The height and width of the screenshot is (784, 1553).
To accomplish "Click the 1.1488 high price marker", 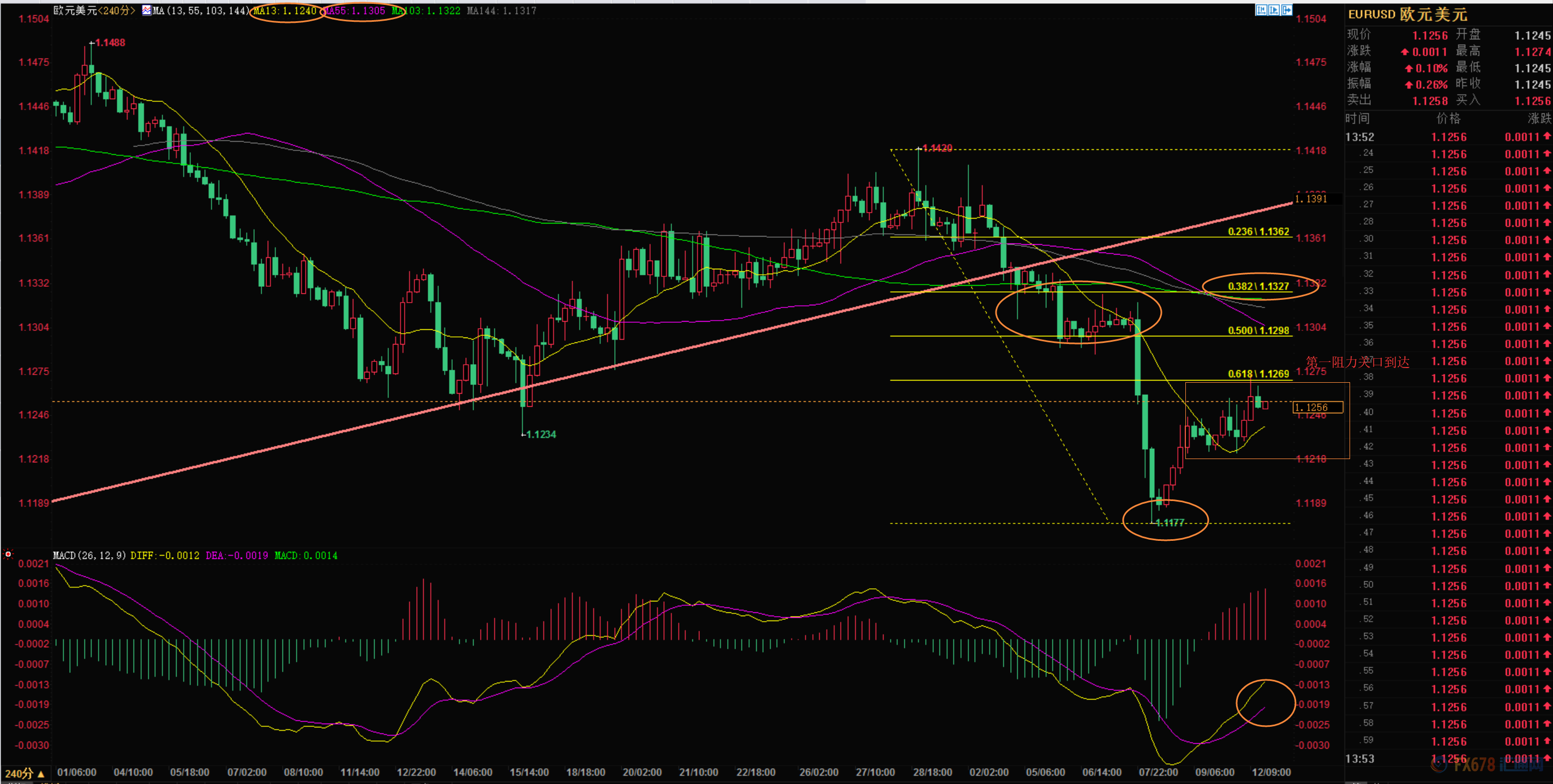I will (x=110, y=43).
